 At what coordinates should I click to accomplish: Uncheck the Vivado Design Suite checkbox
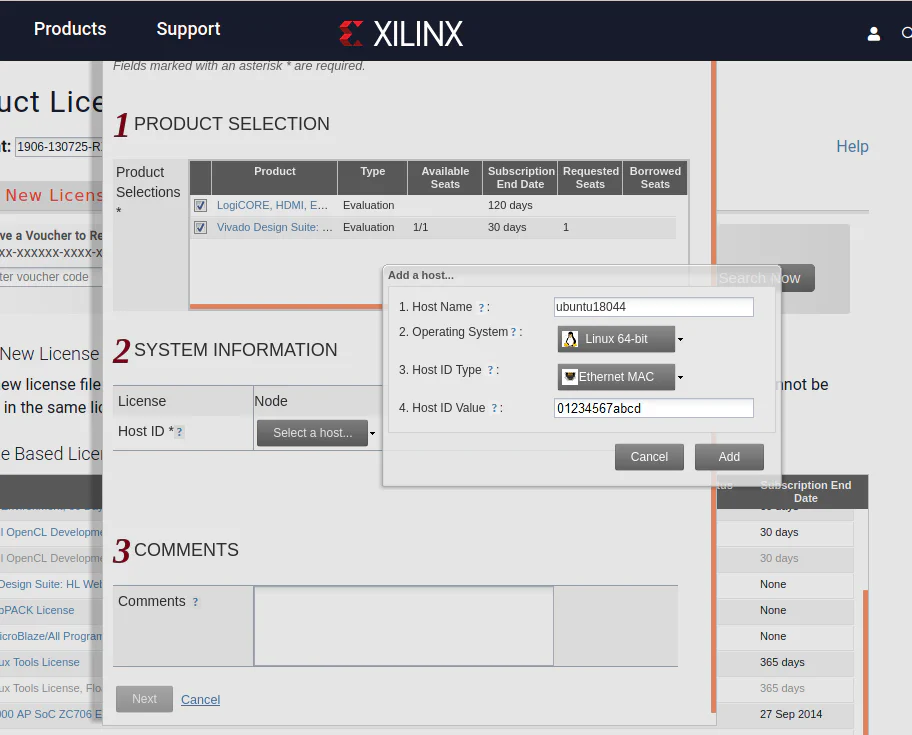[200, 227]
